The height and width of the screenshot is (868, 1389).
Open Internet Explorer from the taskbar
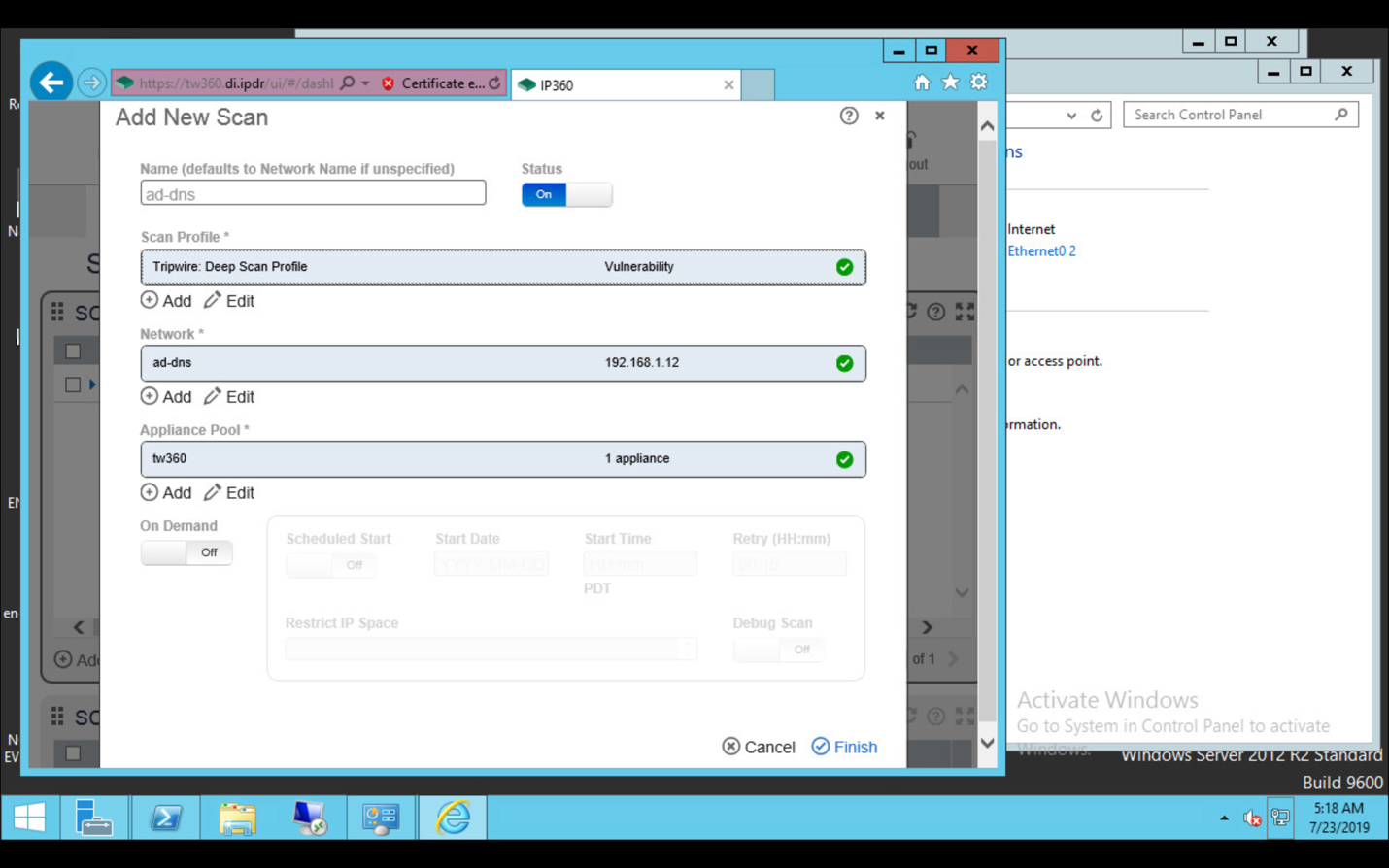[453, 818]
